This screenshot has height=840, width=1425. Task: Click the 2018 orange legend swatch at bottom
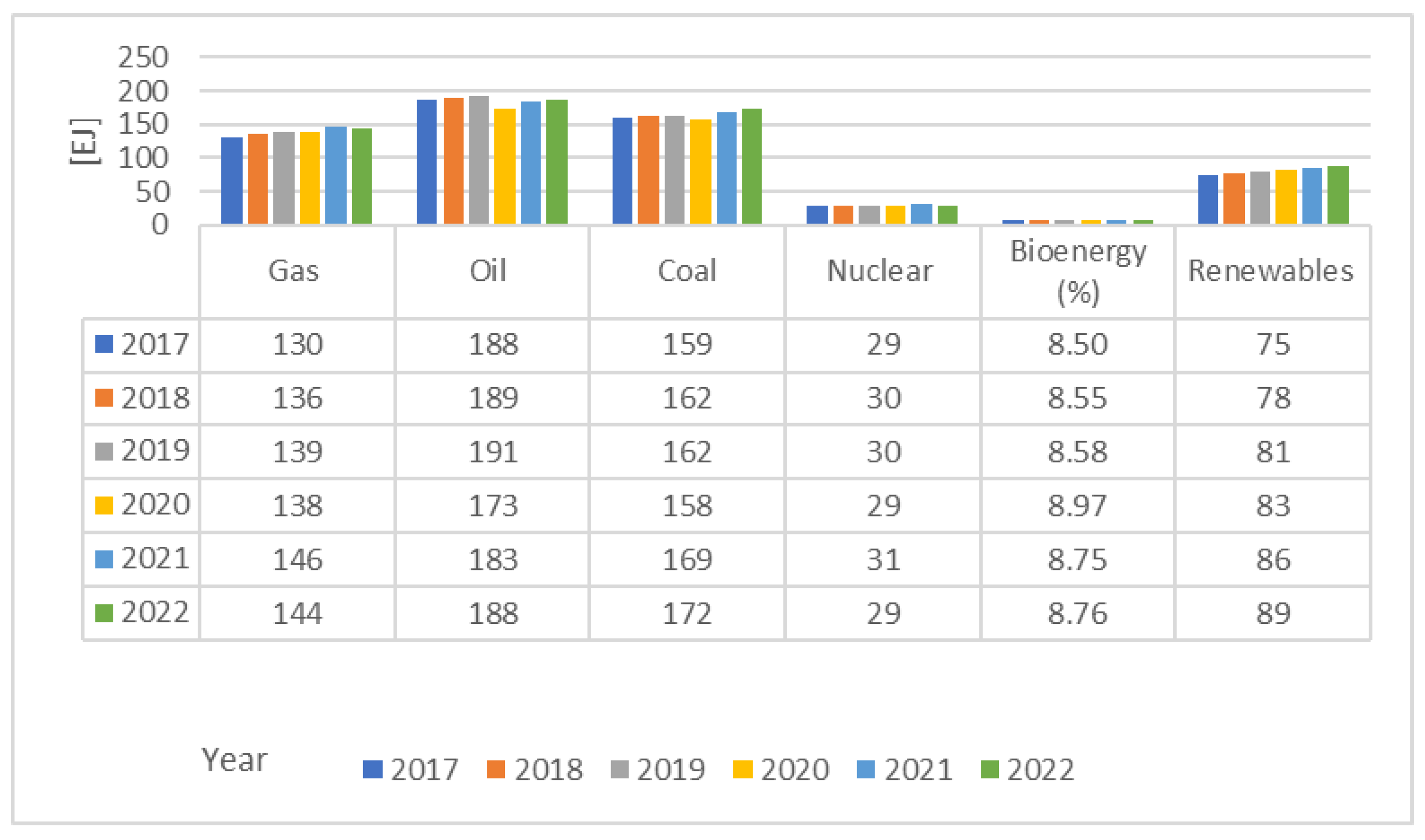(x=495, y=769)
